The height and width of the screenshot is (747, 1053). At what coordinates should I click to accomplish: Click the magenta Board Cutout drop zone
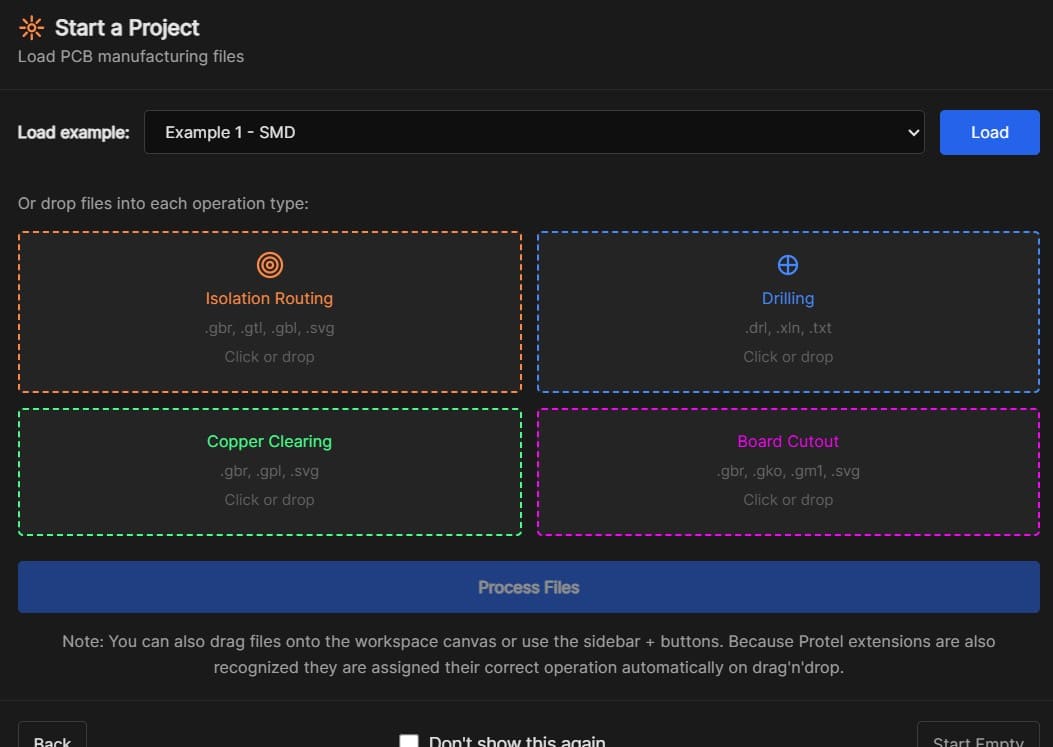coord(788,469)
